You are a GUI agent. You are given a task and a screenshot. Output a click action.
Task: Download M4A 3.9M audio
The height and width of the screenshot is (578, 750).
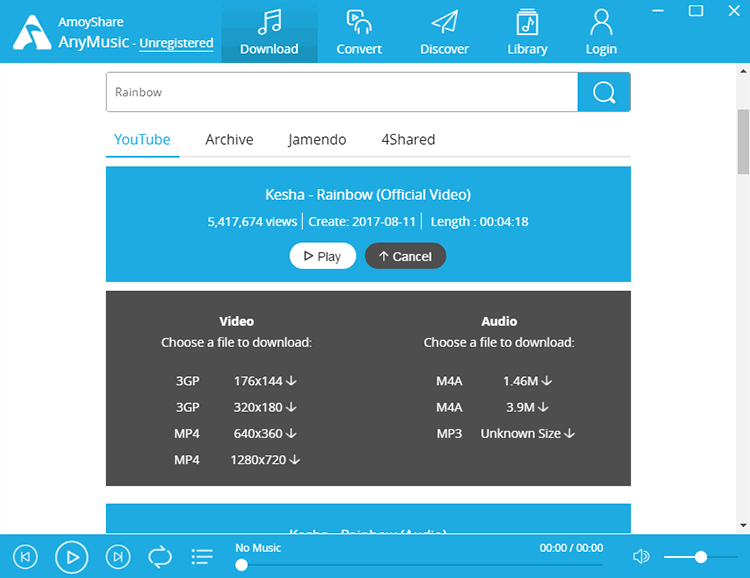(x=528, y=408)
